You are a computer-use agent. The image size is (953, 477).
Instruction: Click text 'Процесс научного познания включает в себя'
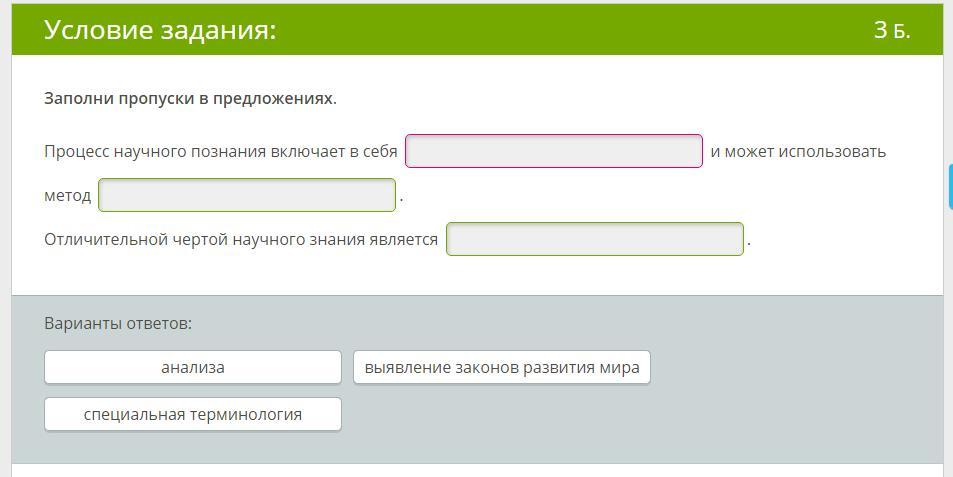coord(220,152)
